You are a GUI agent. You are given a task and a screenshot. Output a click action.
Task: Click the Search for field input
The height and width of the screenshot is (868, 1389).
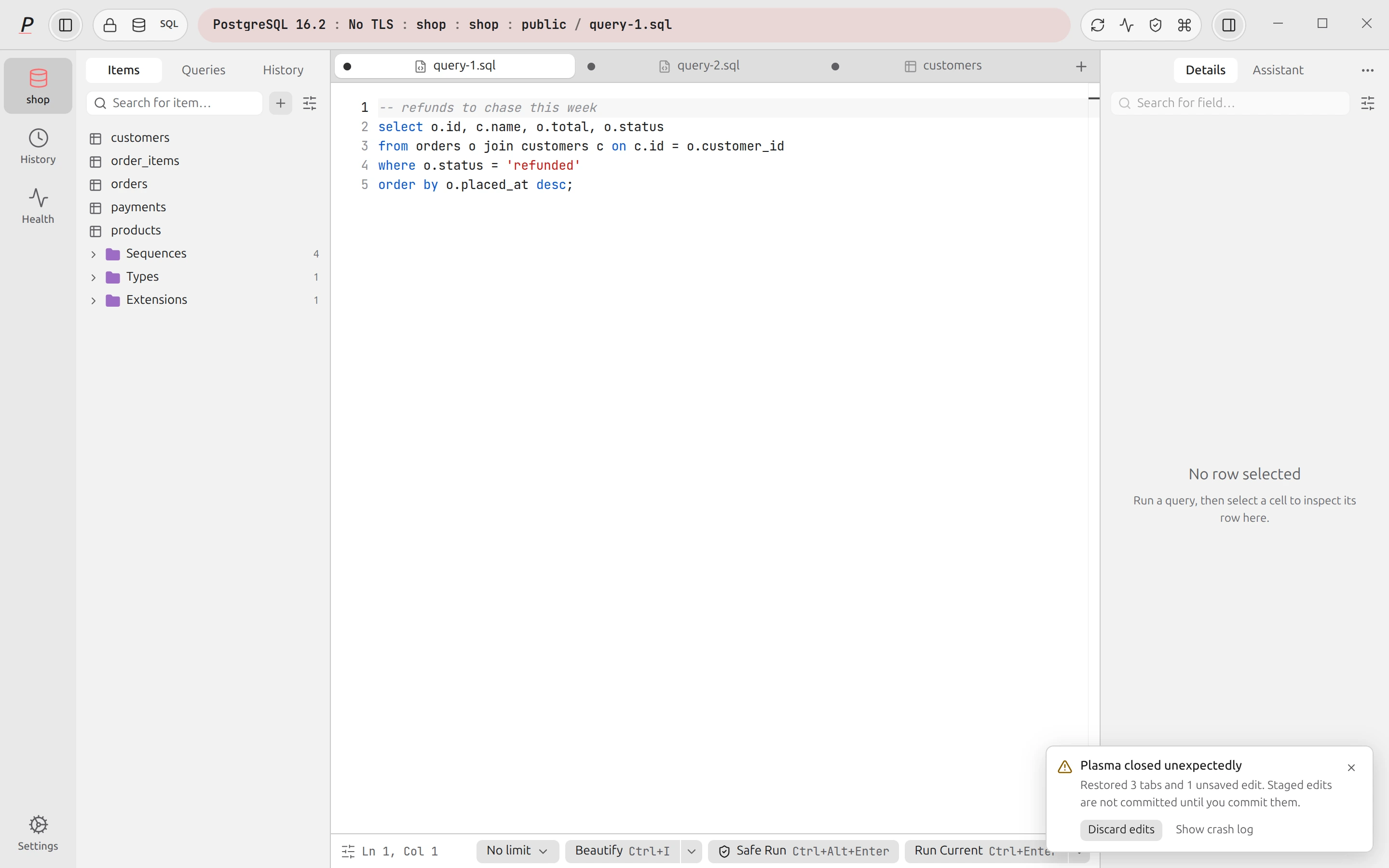click(x=1229, y=103)
